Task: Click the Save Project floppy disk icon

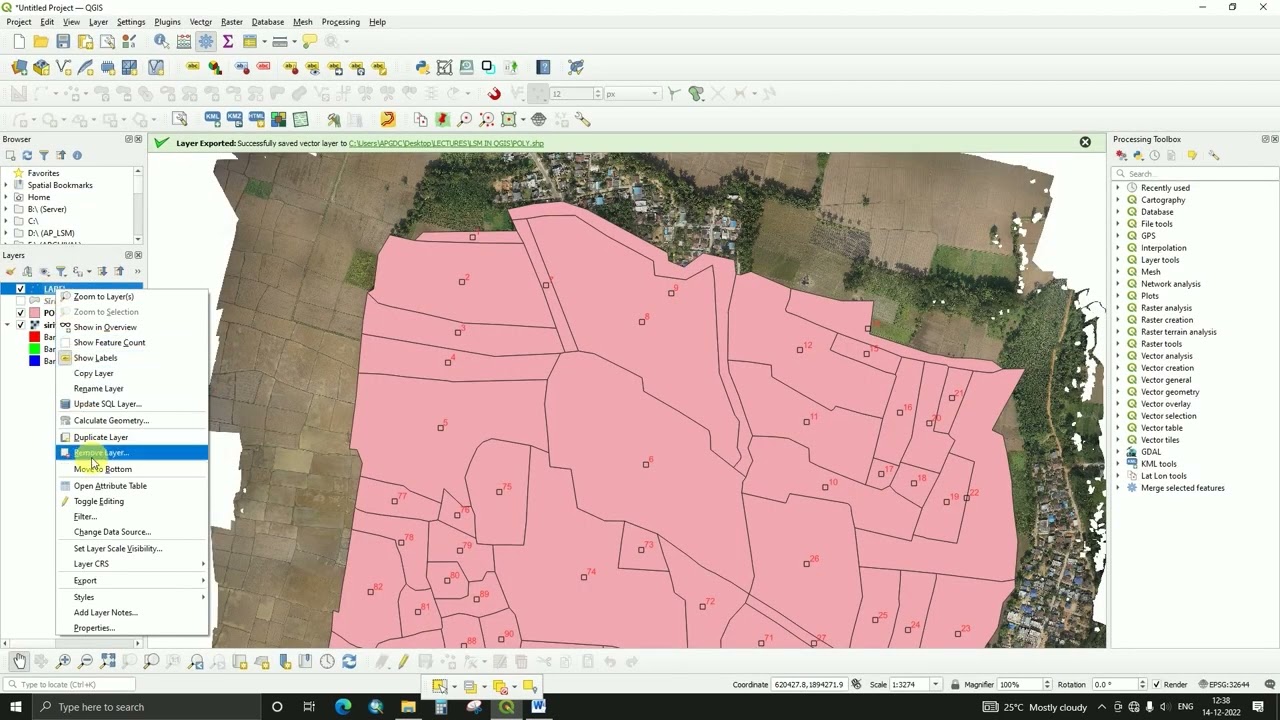Action: (63, 41)
